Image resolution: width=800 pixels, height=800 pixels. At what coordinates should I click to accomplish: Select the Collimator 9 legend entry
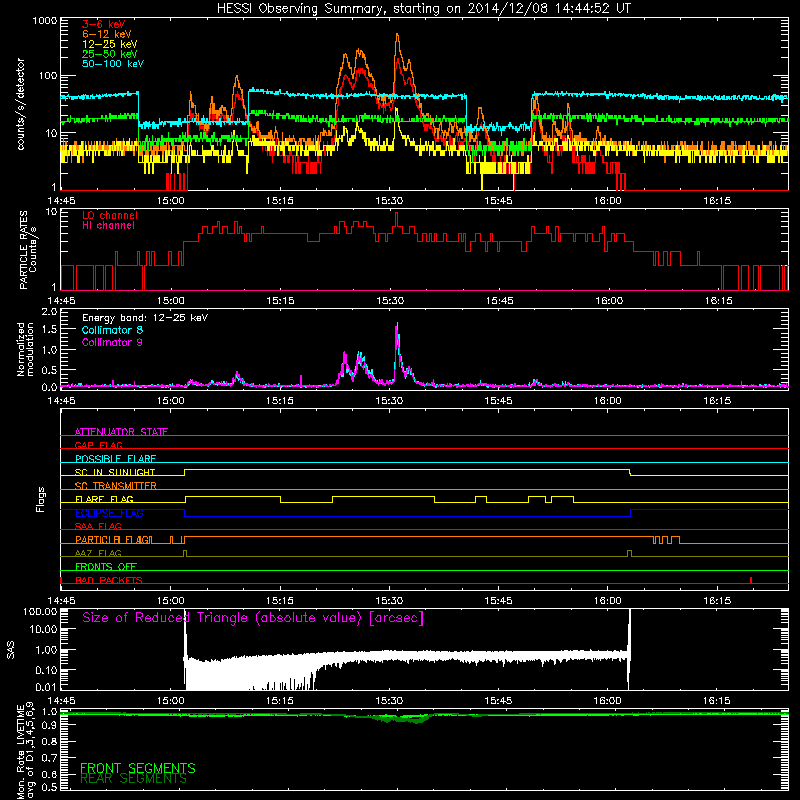(112, 342)
